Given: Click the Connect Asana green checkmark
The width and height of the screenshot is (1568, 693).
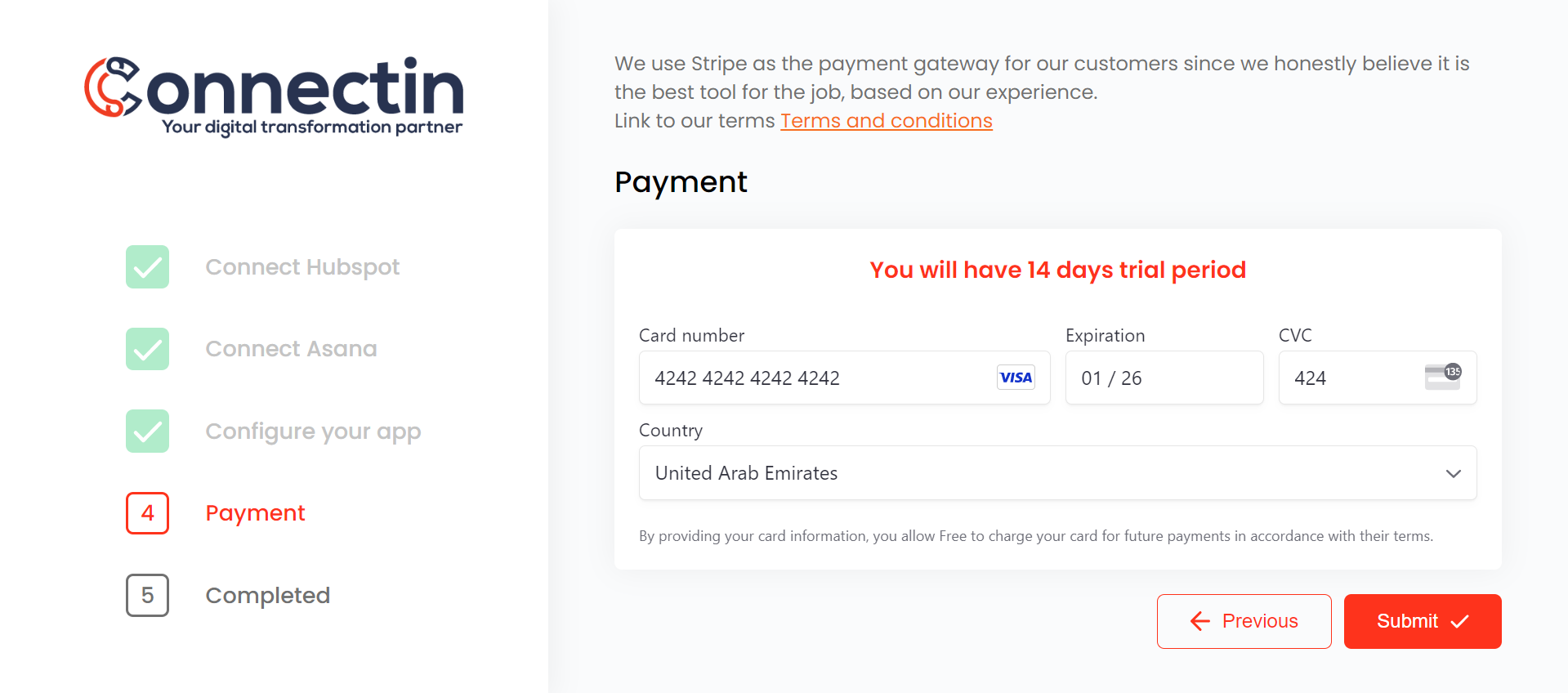Looking at the screenshot, I should [148, 349].
